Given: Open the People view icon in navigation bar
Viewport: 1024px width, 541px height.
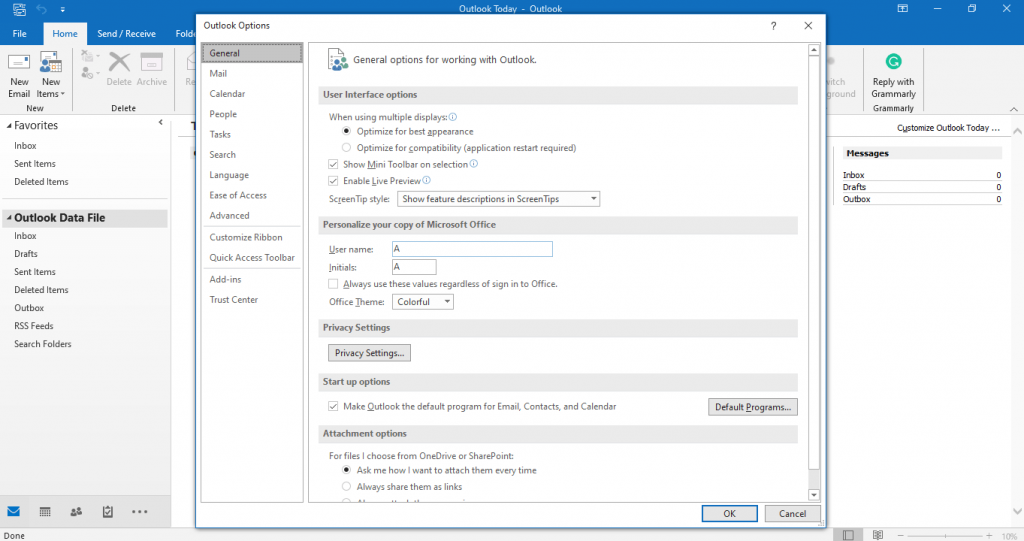Looking at the screenshot, I should point(76,512).
